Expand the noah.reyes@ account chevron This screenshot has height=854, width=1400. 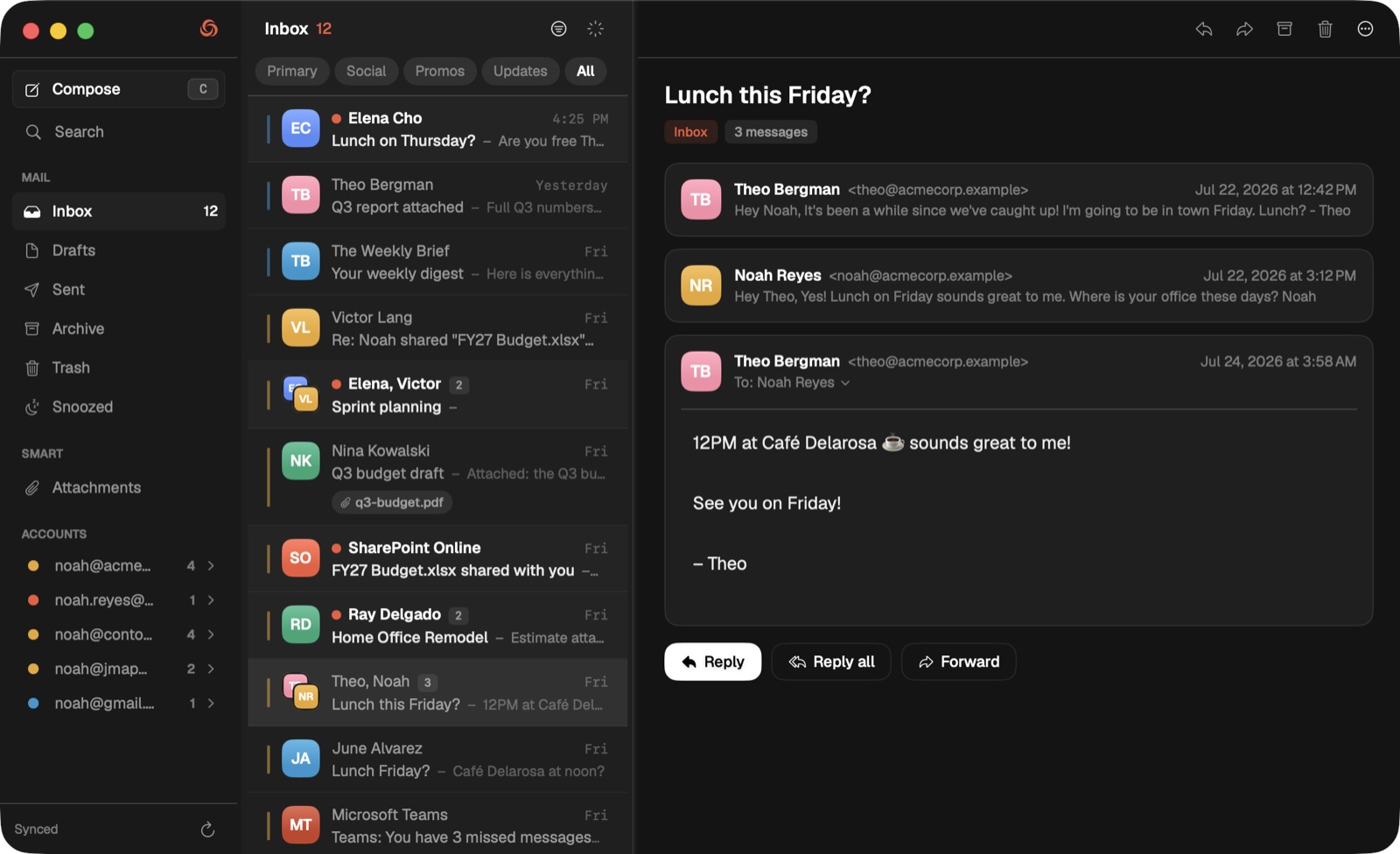pos(211,600)
